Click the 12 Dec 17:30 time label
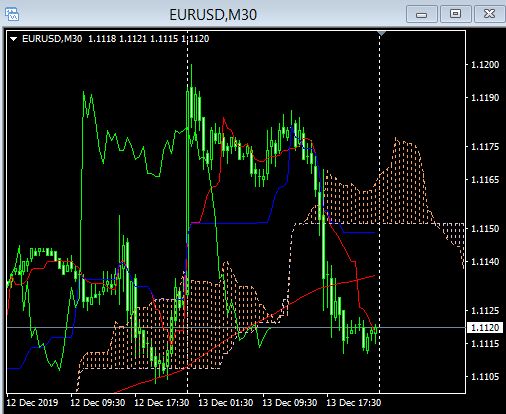Image resolution: width=506 pixels, height=414 pixels. coord(162,403)
